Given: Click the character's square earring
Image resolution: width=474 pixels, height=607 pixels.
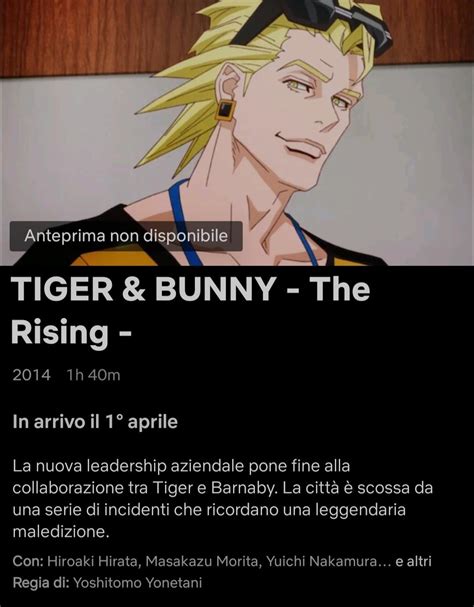Looking at the screenshot, I should (x=225, y=110).
